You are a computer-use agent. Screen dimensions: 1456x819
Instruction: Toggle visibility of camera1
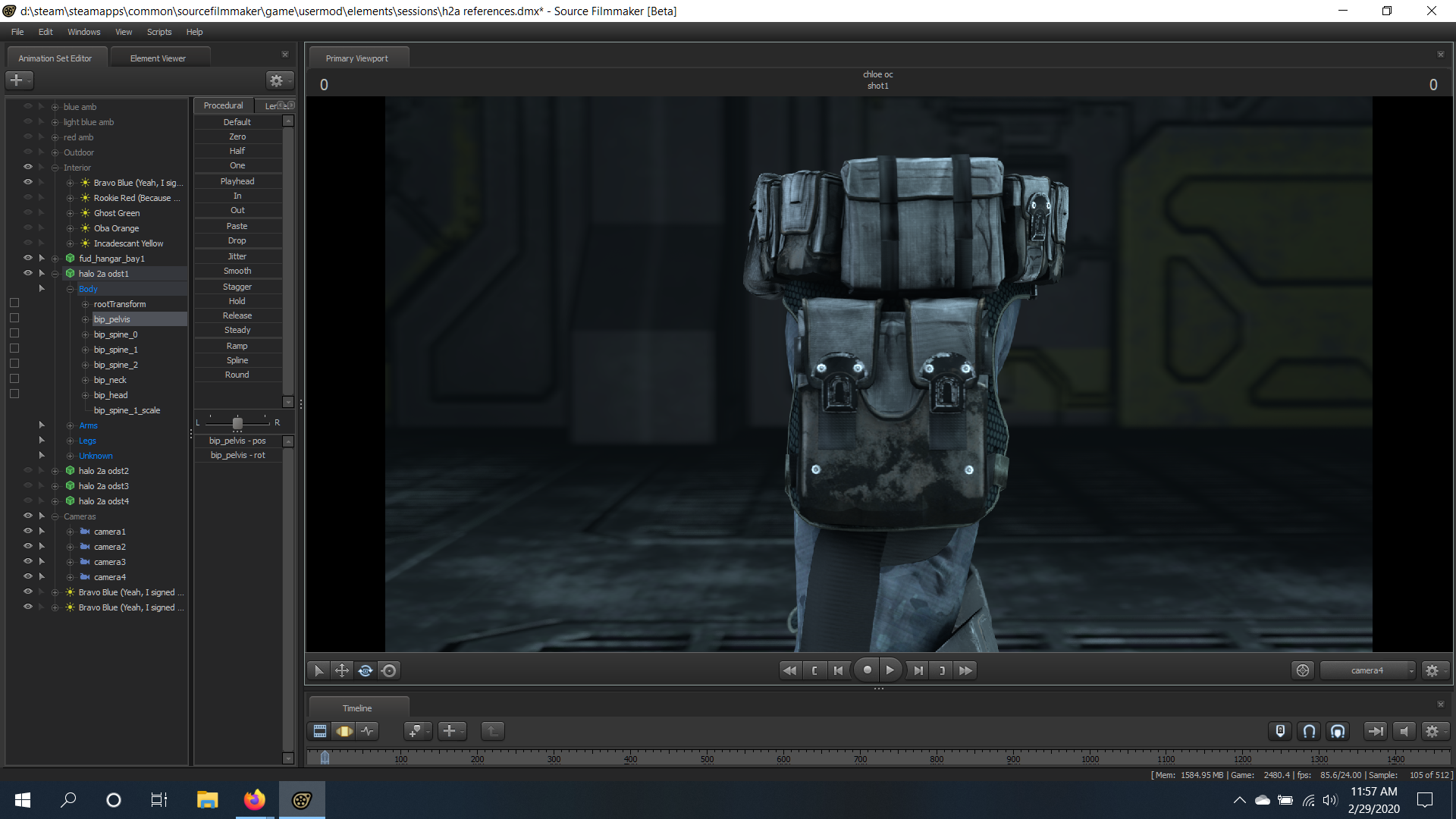click(x=28, y=532)
